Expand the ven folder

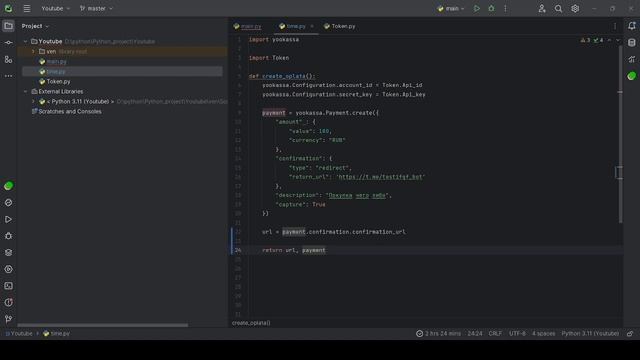(33, 51)
